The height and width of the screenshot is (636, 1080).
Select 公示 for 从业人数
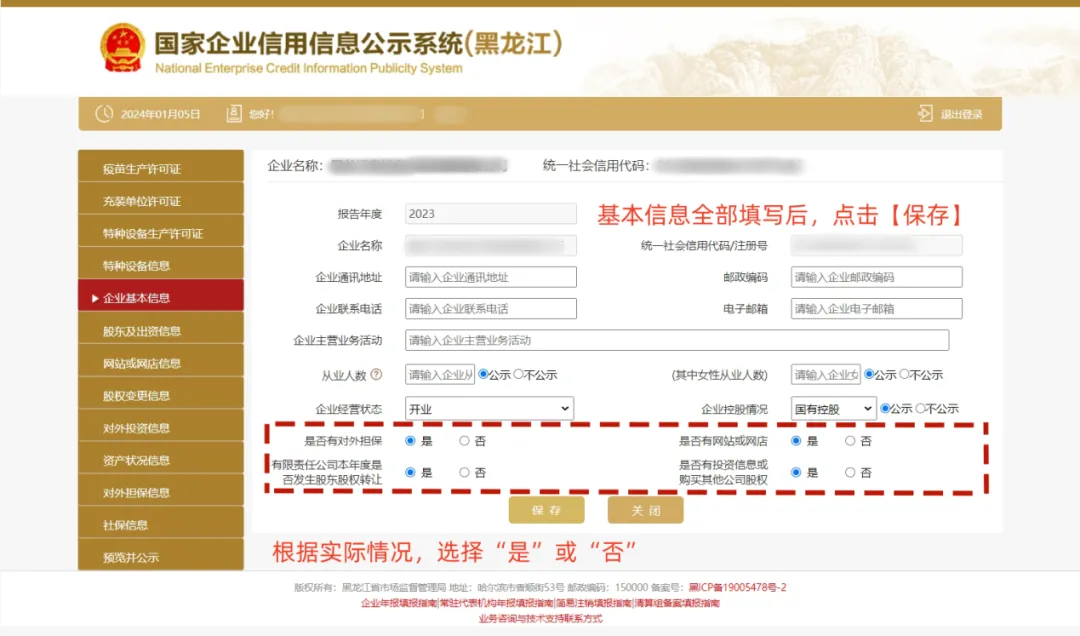pos(484,374)
